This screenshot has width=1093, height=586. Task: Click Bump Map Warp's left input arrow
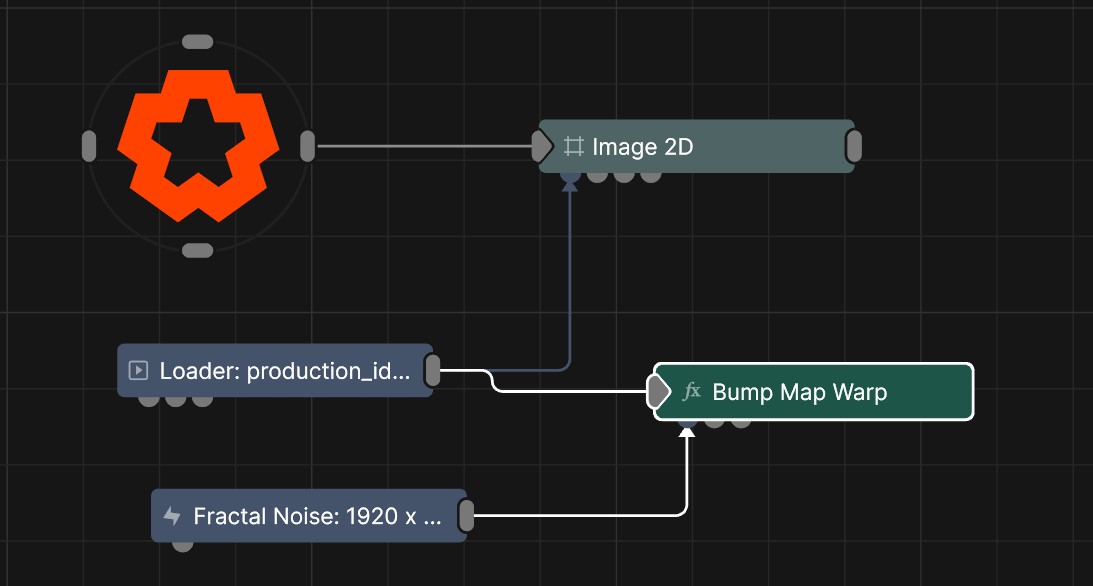658,392
